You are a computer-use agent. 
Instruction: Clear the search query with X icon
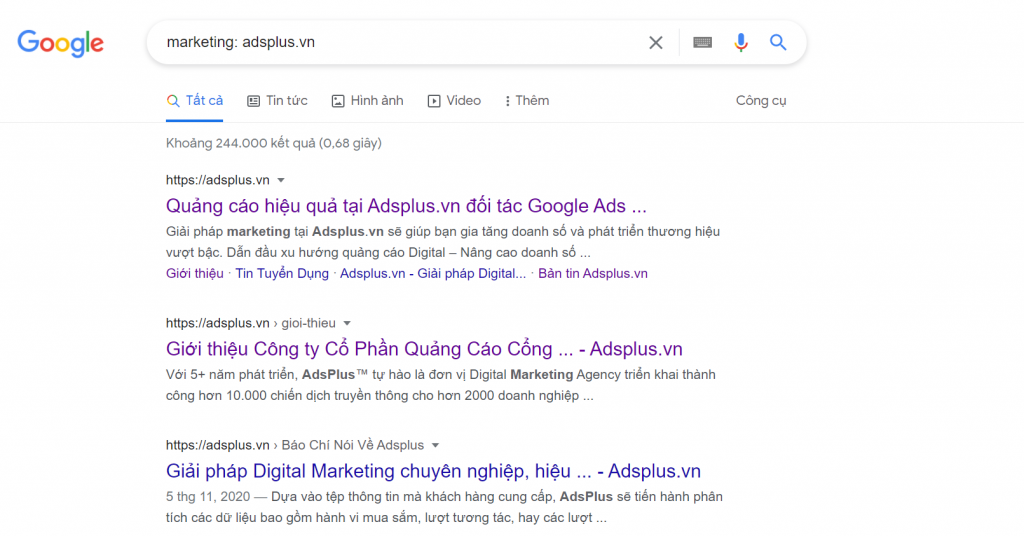click(656, 42)
